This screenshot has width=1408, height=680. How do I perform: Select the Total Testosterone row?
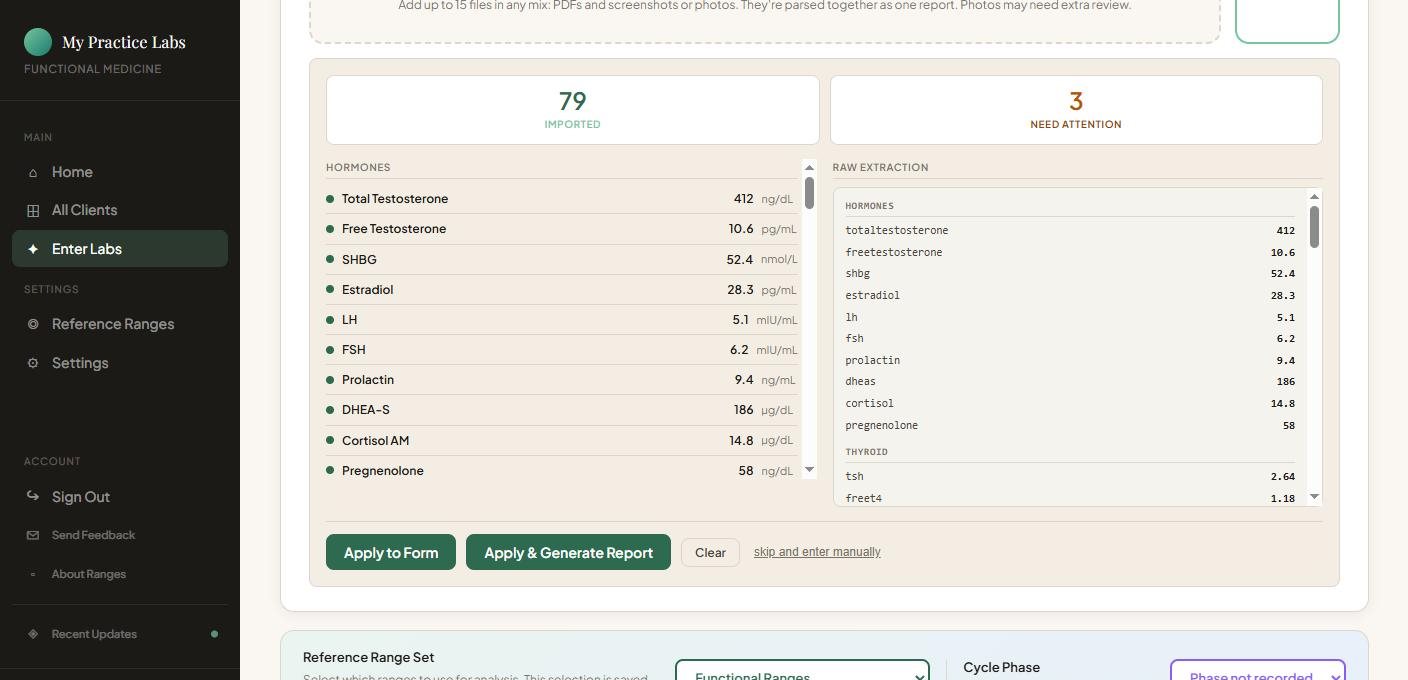pos(562,199)
